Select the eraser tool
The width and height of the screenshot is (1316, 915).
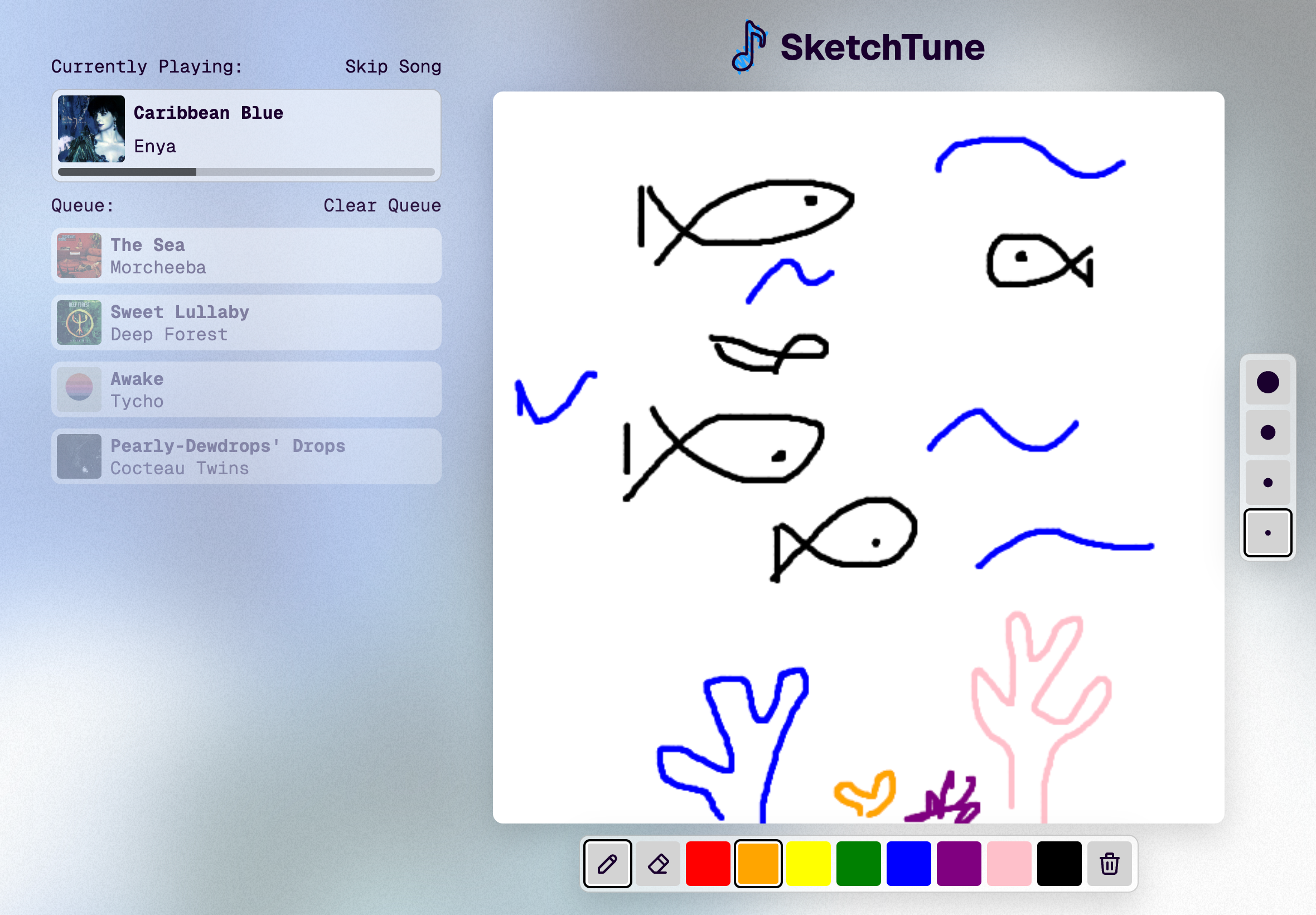[x=657, y=864]
